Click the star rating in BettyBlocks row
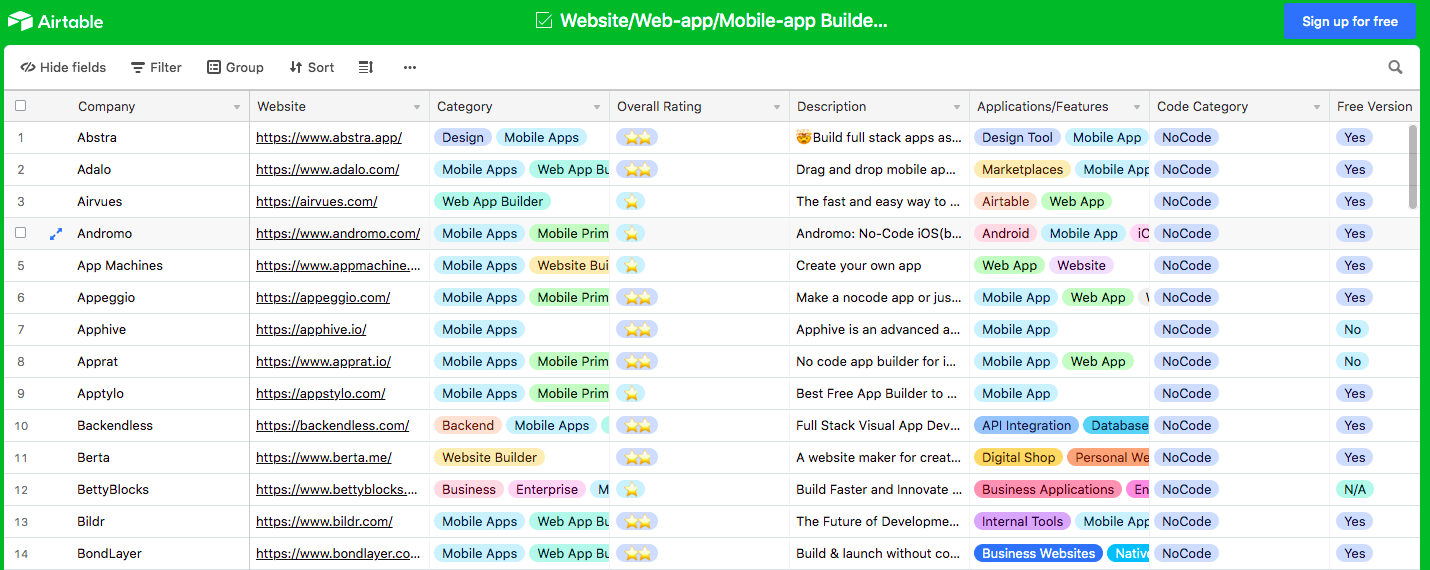The width and height of the screenshot is (1430, 570). point(631,490)
